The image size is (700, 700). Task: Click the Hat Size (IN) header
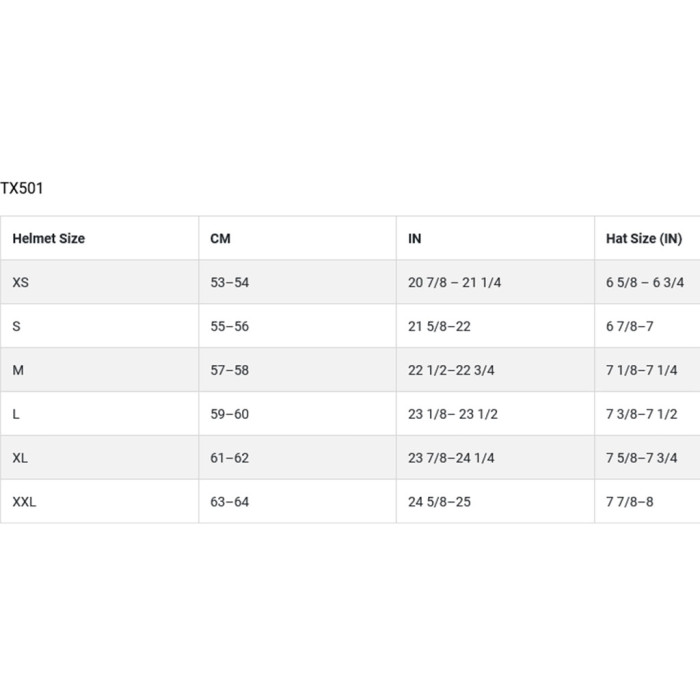(x=644, y=238)
